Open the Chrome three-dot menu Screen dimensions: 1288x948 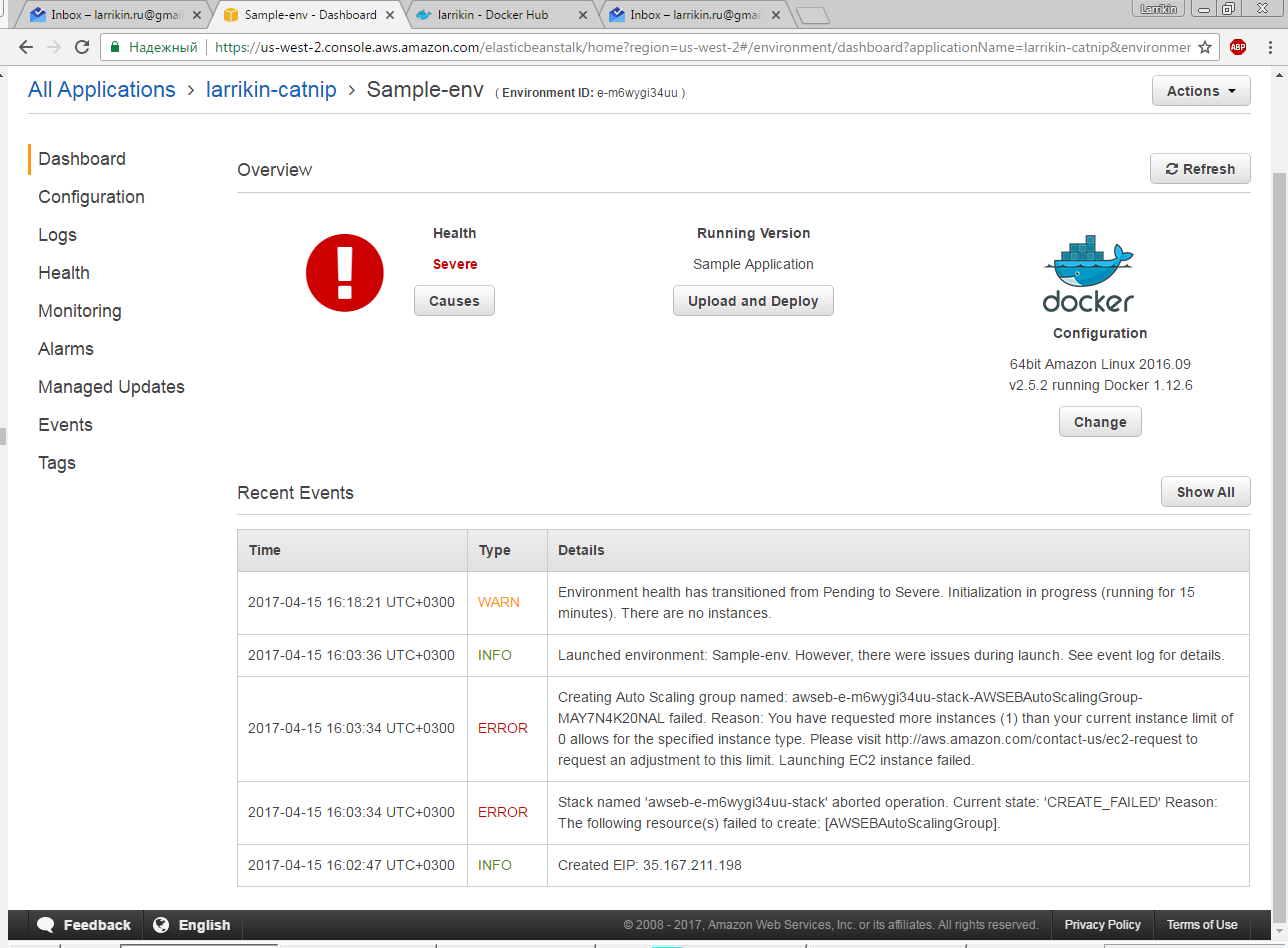pyautogui.click(x=1268, y=47)
